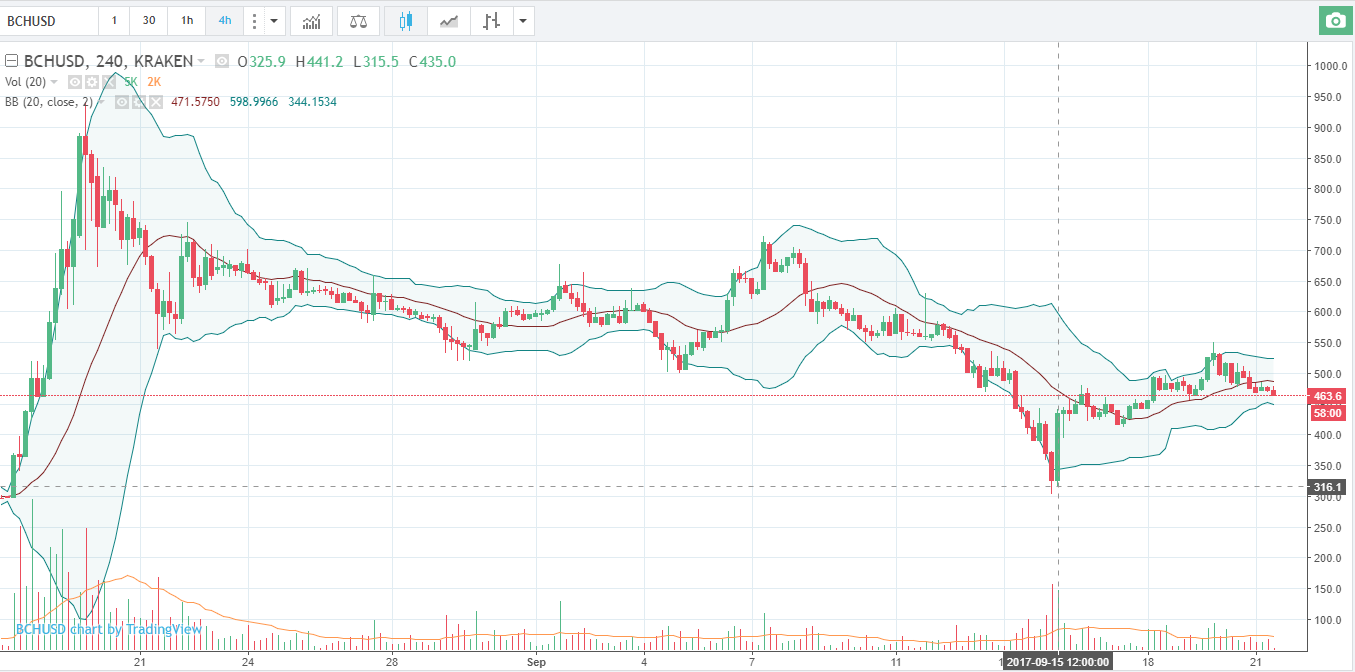Collapse the BCHUSD legend with minus box
Viewport: 1355px width, 672px height.
click(12, 62)
